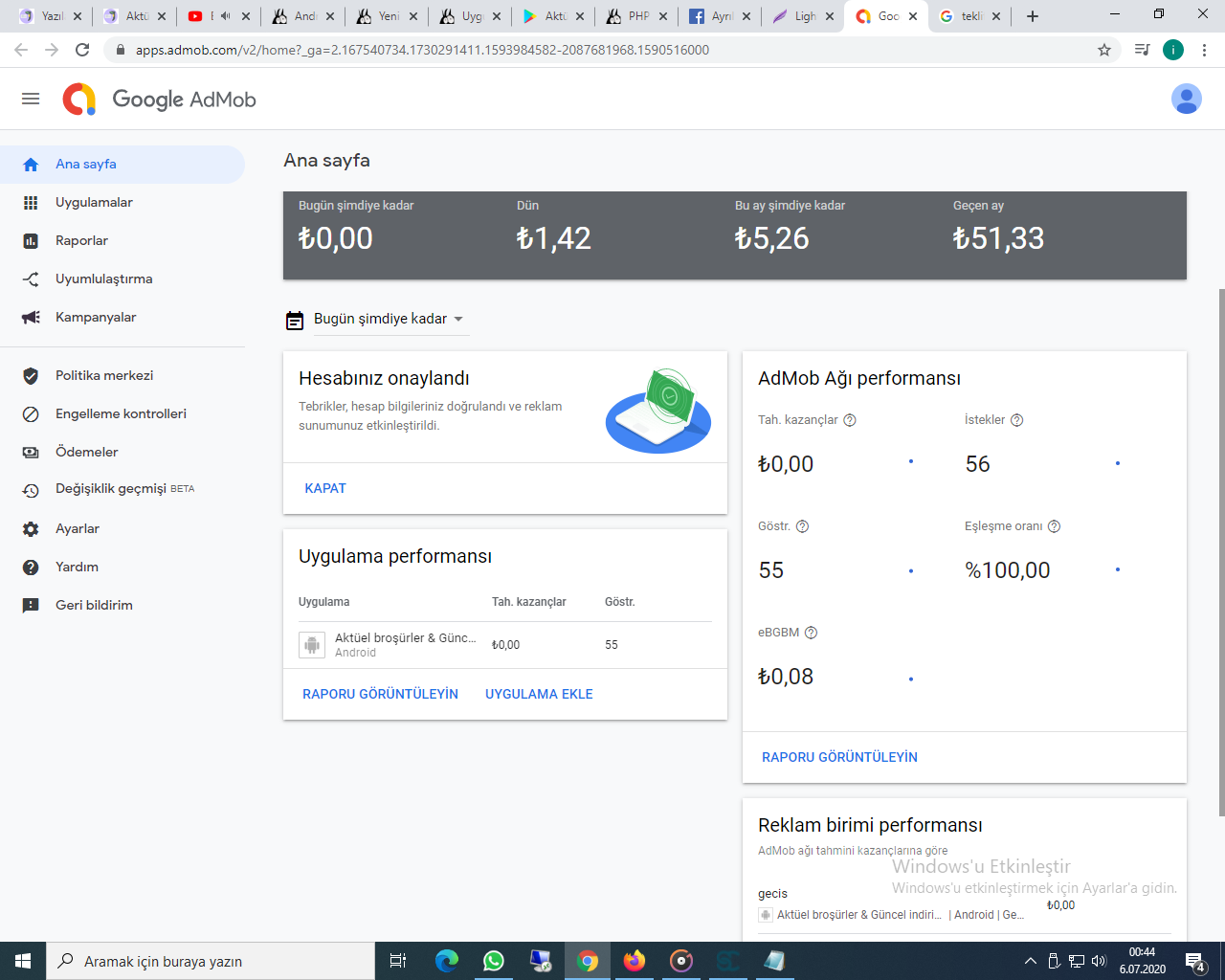This screenshot has width=1225, height=980.
Task: Click help icon next to Tah. kazançlar
Action: click(x=850, y=420)
